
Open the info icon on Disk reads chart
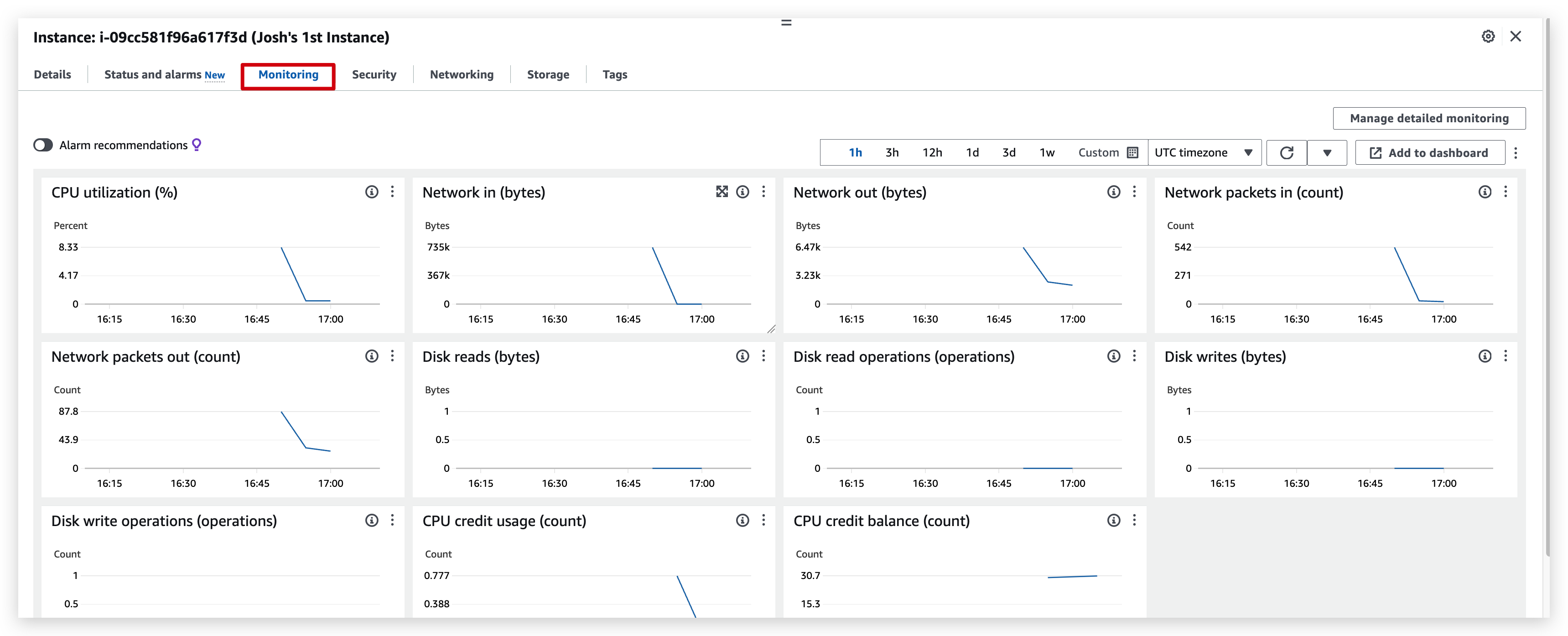[742, 356]
